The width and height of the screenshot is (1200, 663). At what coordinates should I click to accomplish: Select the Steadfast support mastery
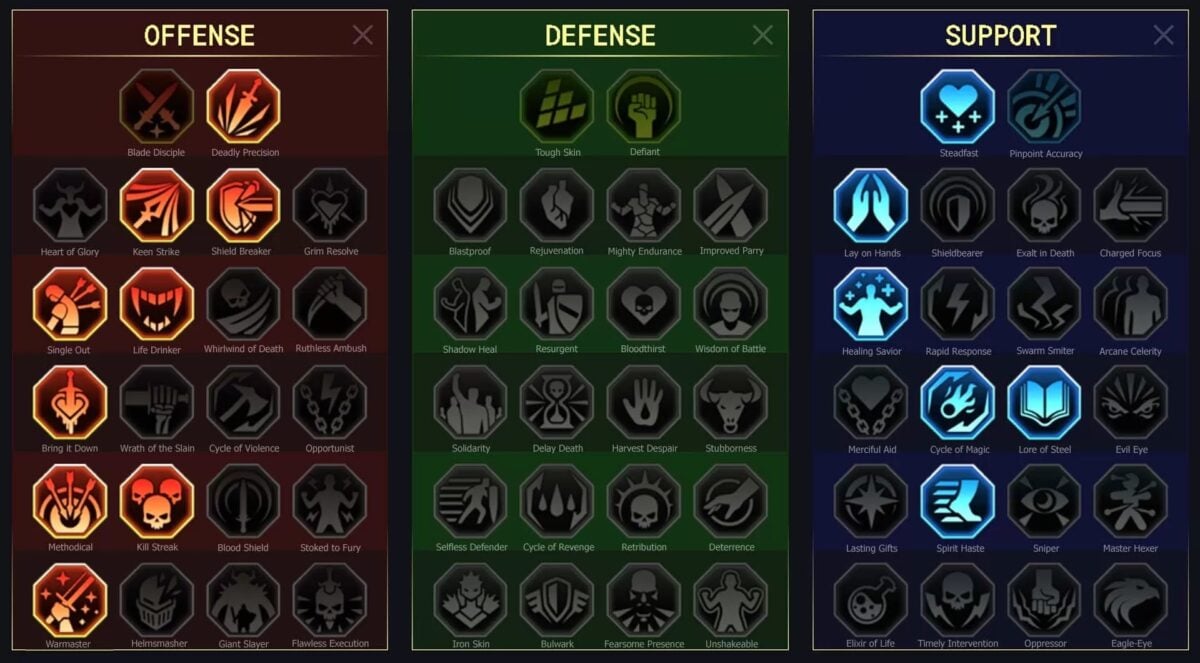tap(958, 106)
